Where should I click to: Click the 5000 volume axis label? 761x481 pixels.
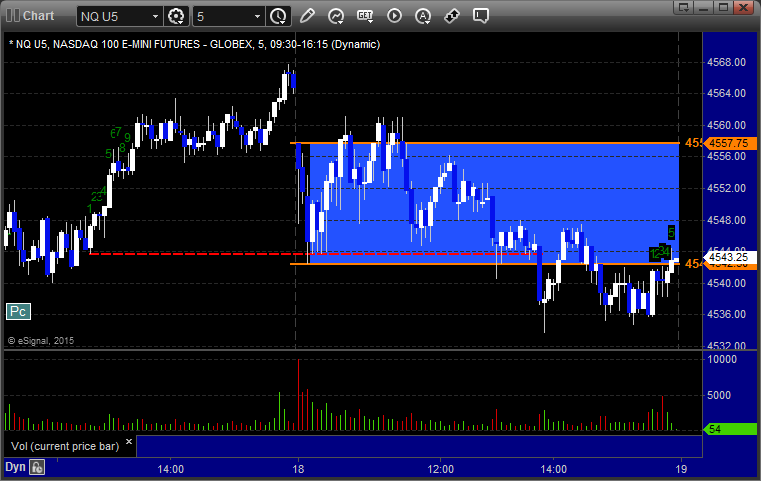coord(719,395)
